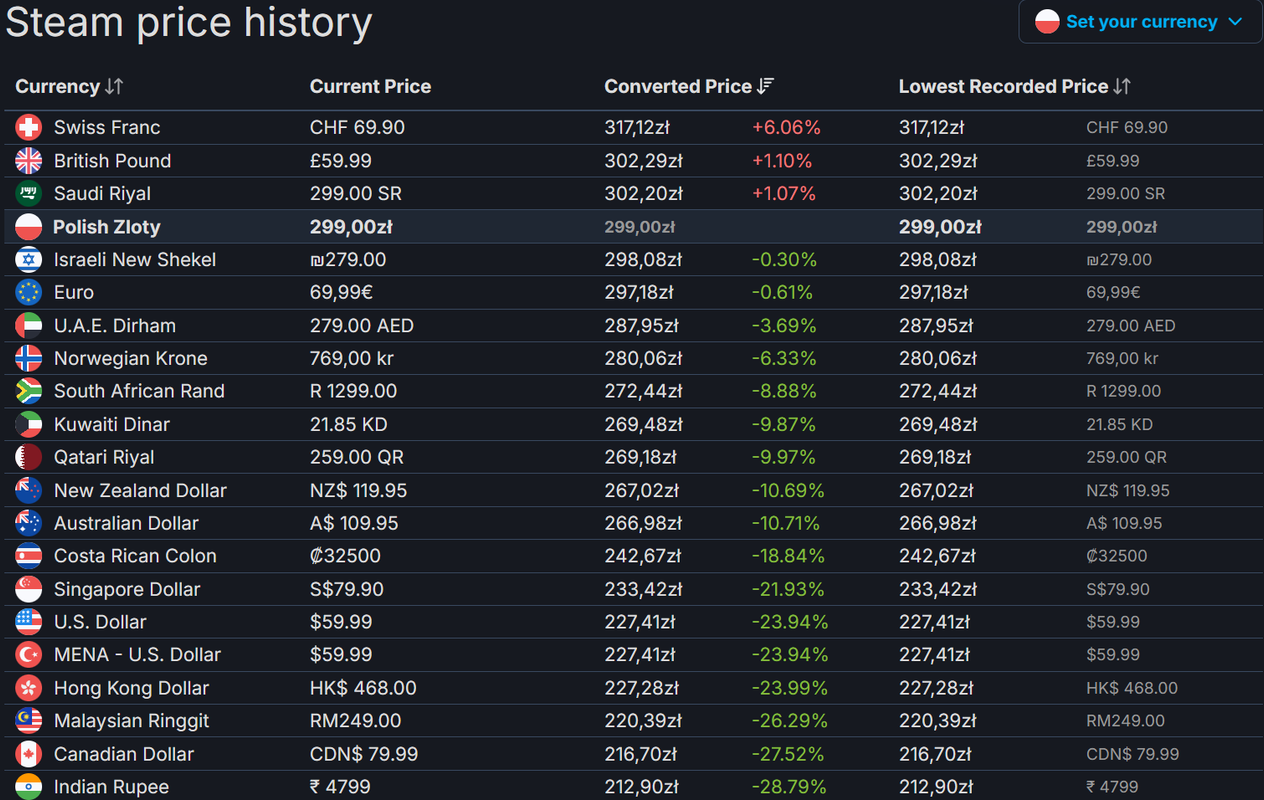Select the British Pound currency name

pos(112,160)
